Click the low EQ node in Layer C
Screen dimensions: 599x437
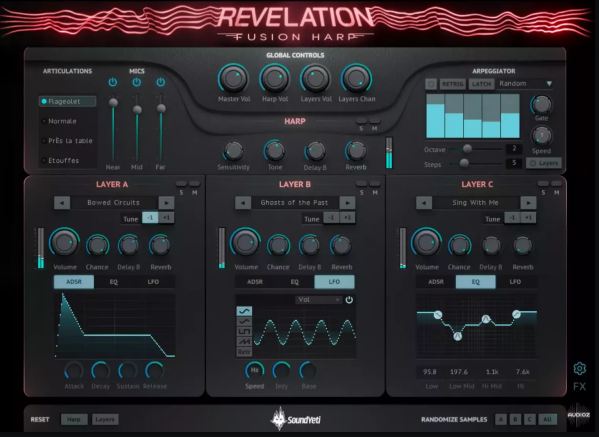coord(438,315)
